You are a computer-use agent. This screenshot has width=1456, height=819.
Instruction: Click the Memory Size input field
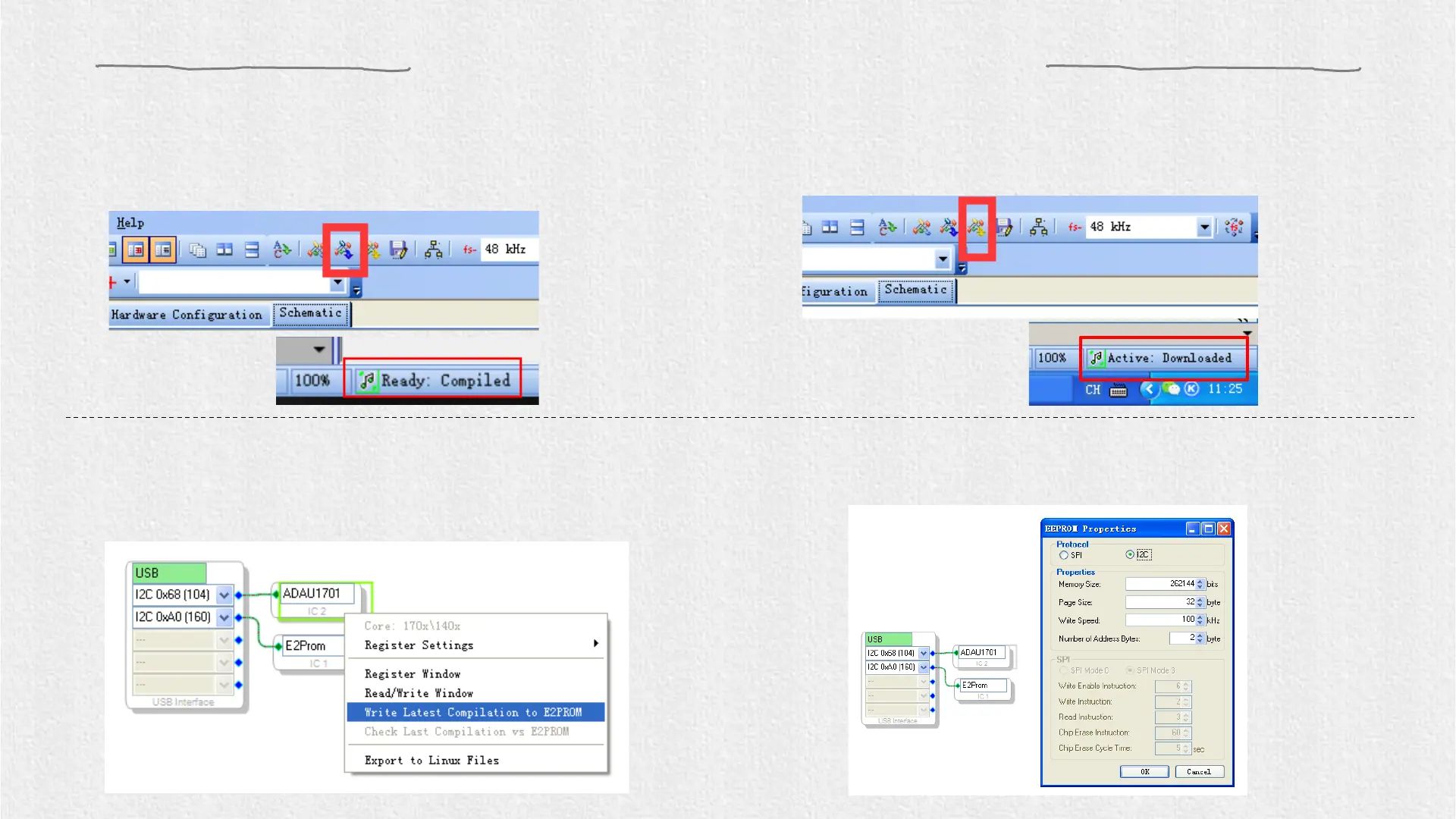1159,584
